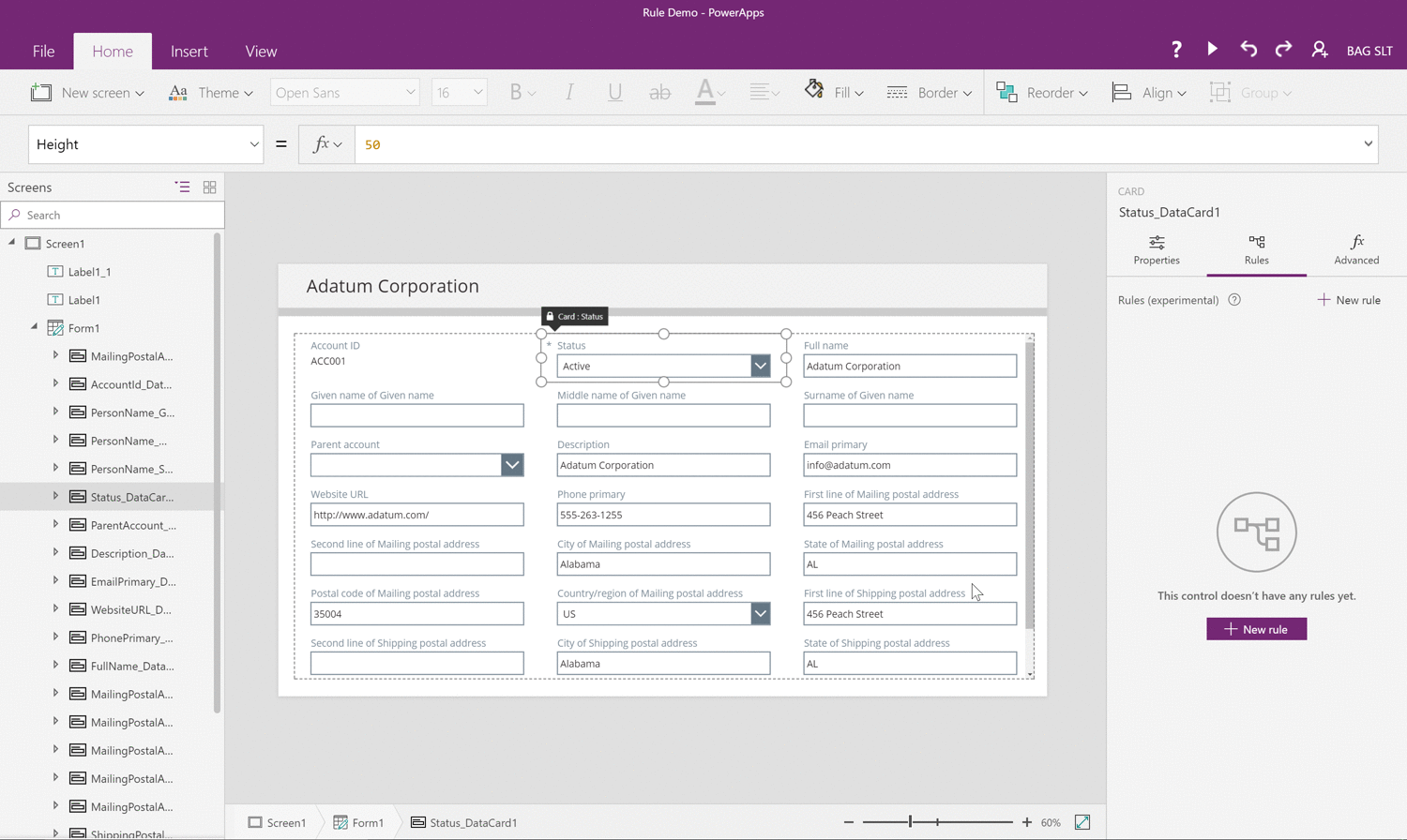The width and height of the screenshot is (1407, 840).
Task: Expand the formula bar chevron
Action: (x=1368, y=144)
